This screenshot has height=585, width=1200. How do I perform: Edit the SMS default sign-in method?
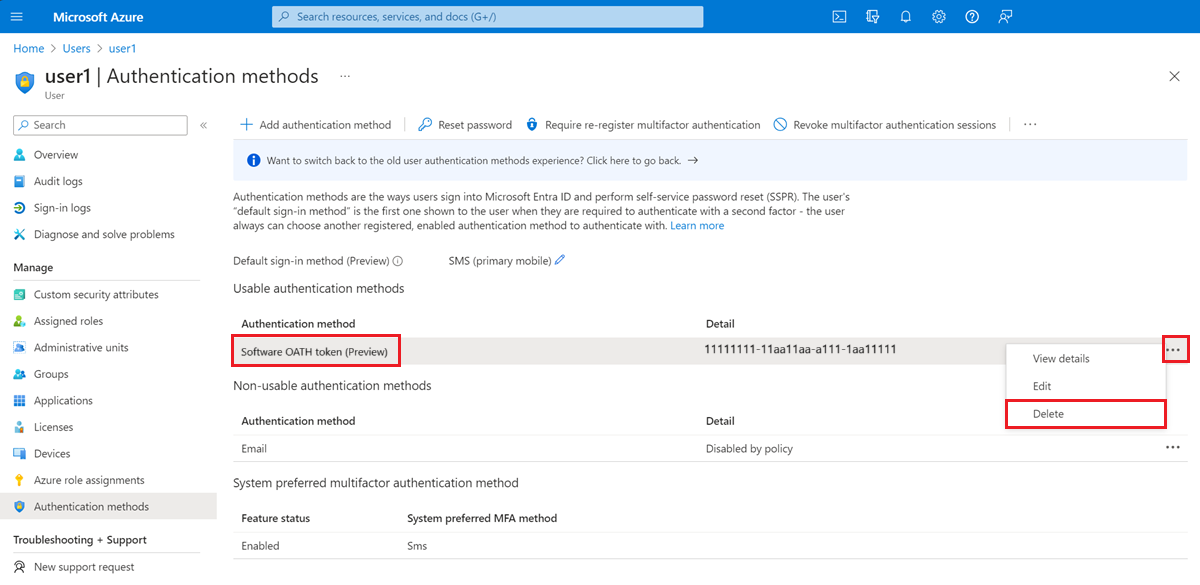click(x=558, y=260)
